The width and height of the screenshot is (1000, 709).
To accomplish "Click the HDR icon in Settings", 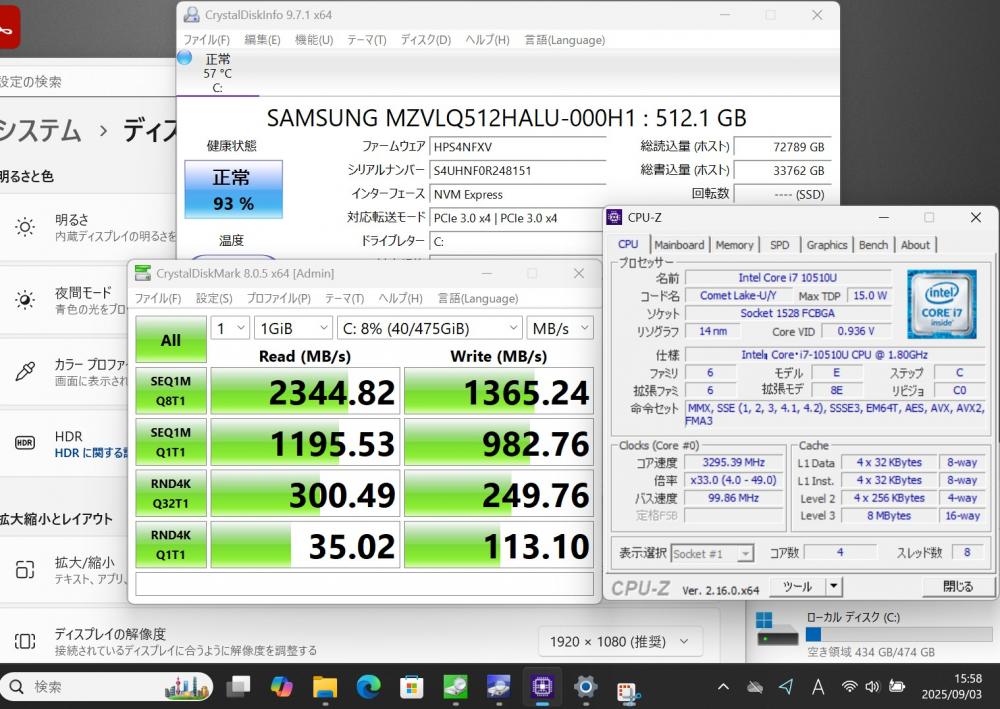I will click(x=25, y=442).
